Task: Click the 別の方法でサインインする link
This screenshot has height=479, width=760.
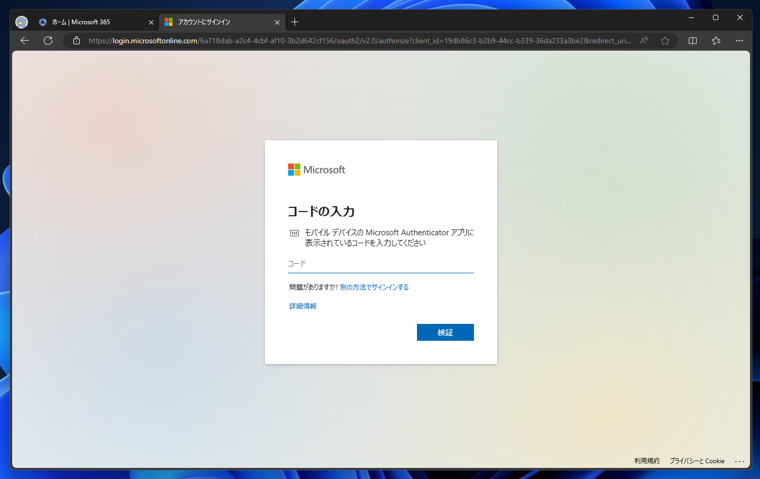Action: point(374,287)
